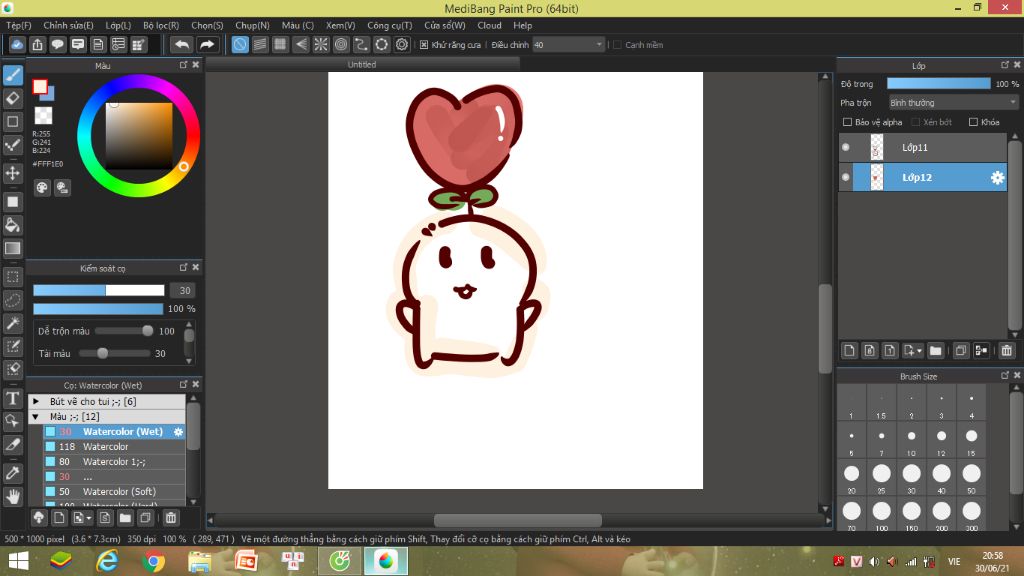Open the Cloud menu
Viewport: 1024px width, 576px height.
(489, 25)
